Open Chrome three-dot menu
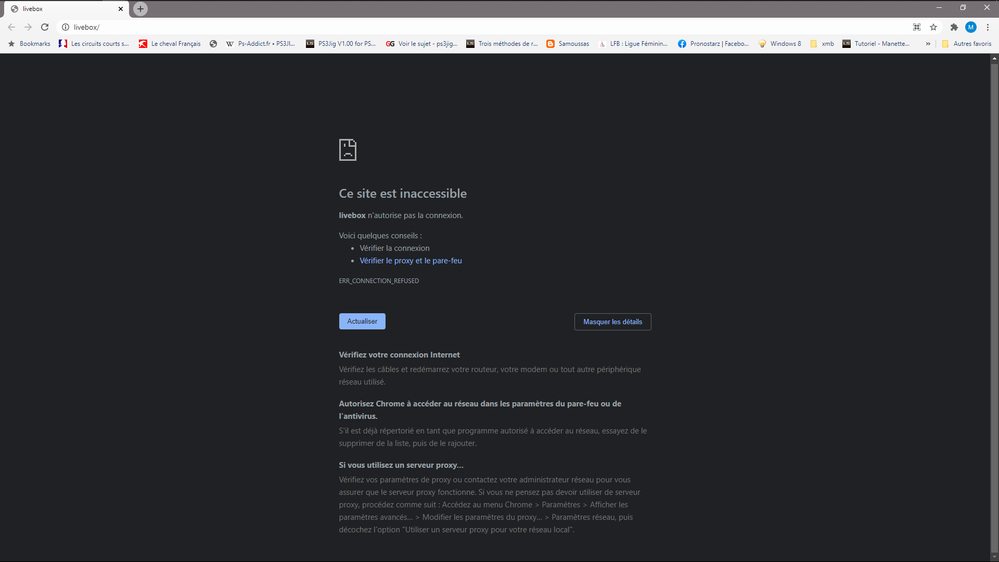The height and width of the screenshot is (562, 999). point(988,27)
